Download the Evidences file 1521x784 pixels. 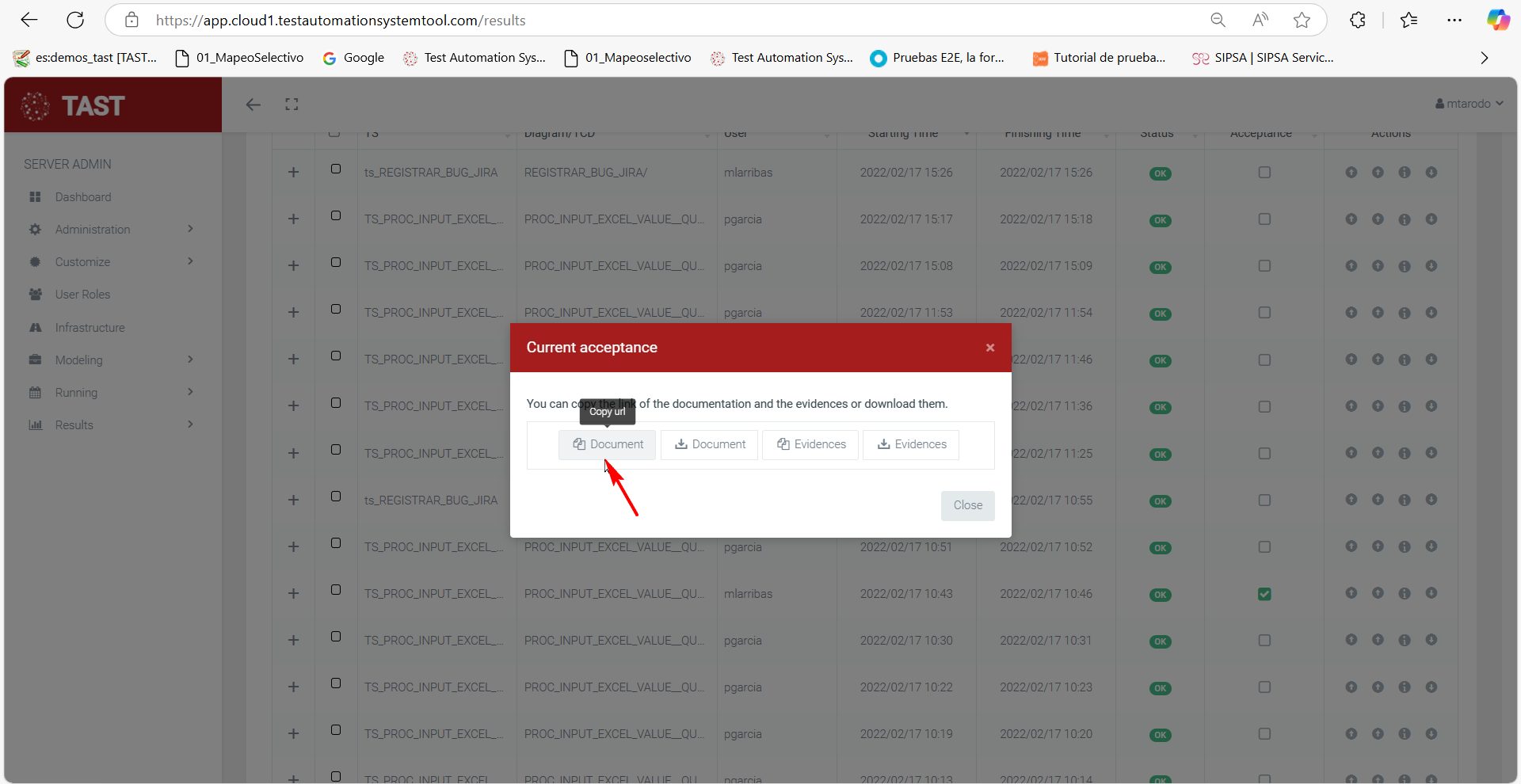[911, 444]
